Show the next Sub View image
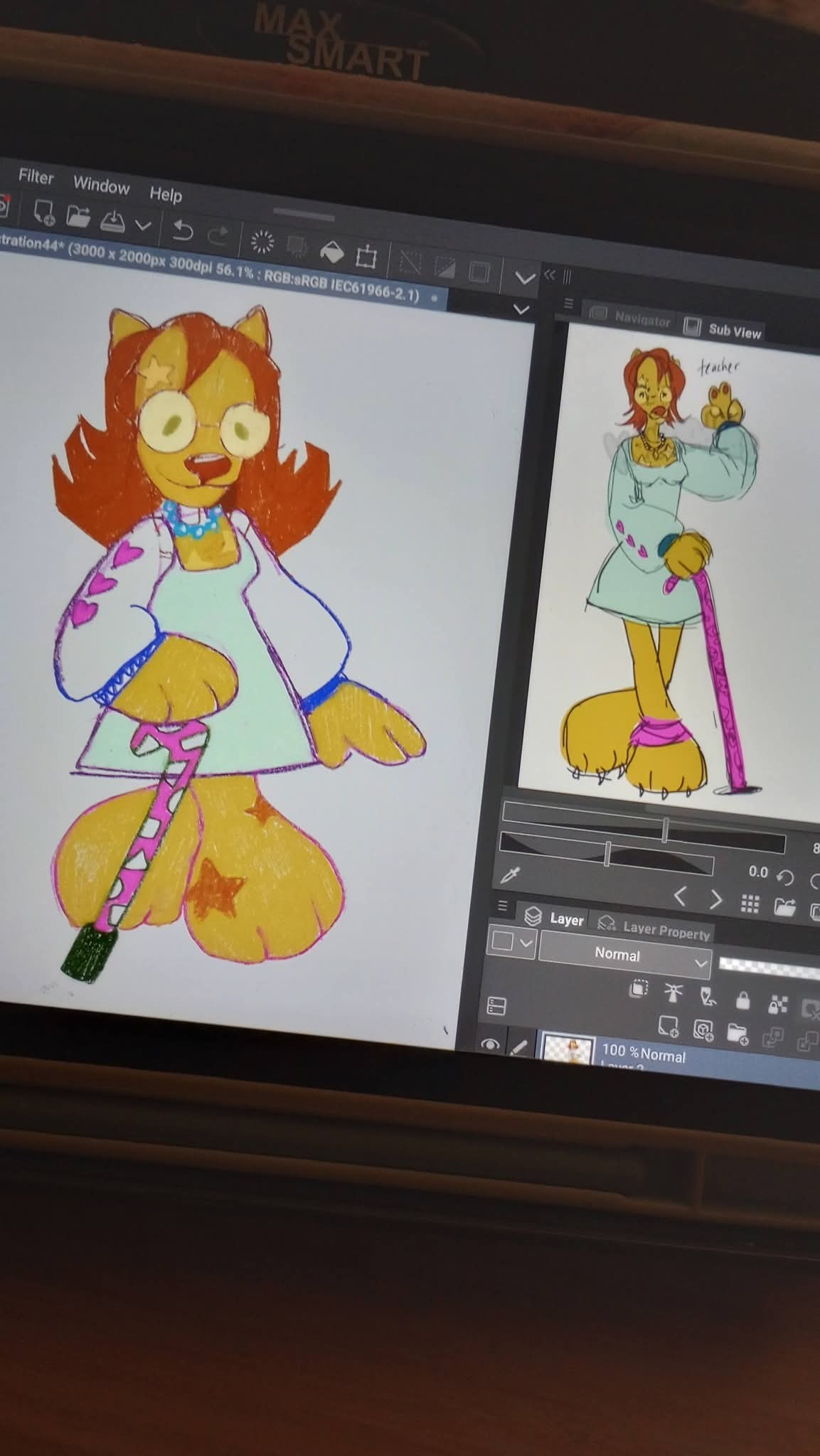820x1456 pixels. click(715, 899)
